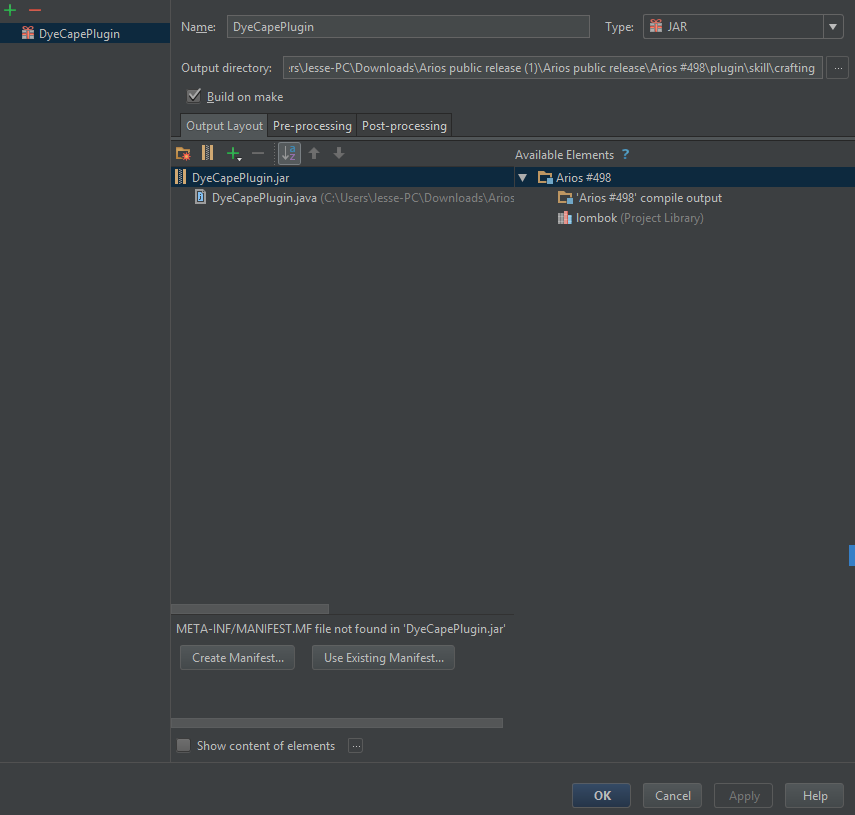The height and width of the screenshot is (815, 855).
Task: Open the Type JAR dropdown
Action: click(833, 27)
